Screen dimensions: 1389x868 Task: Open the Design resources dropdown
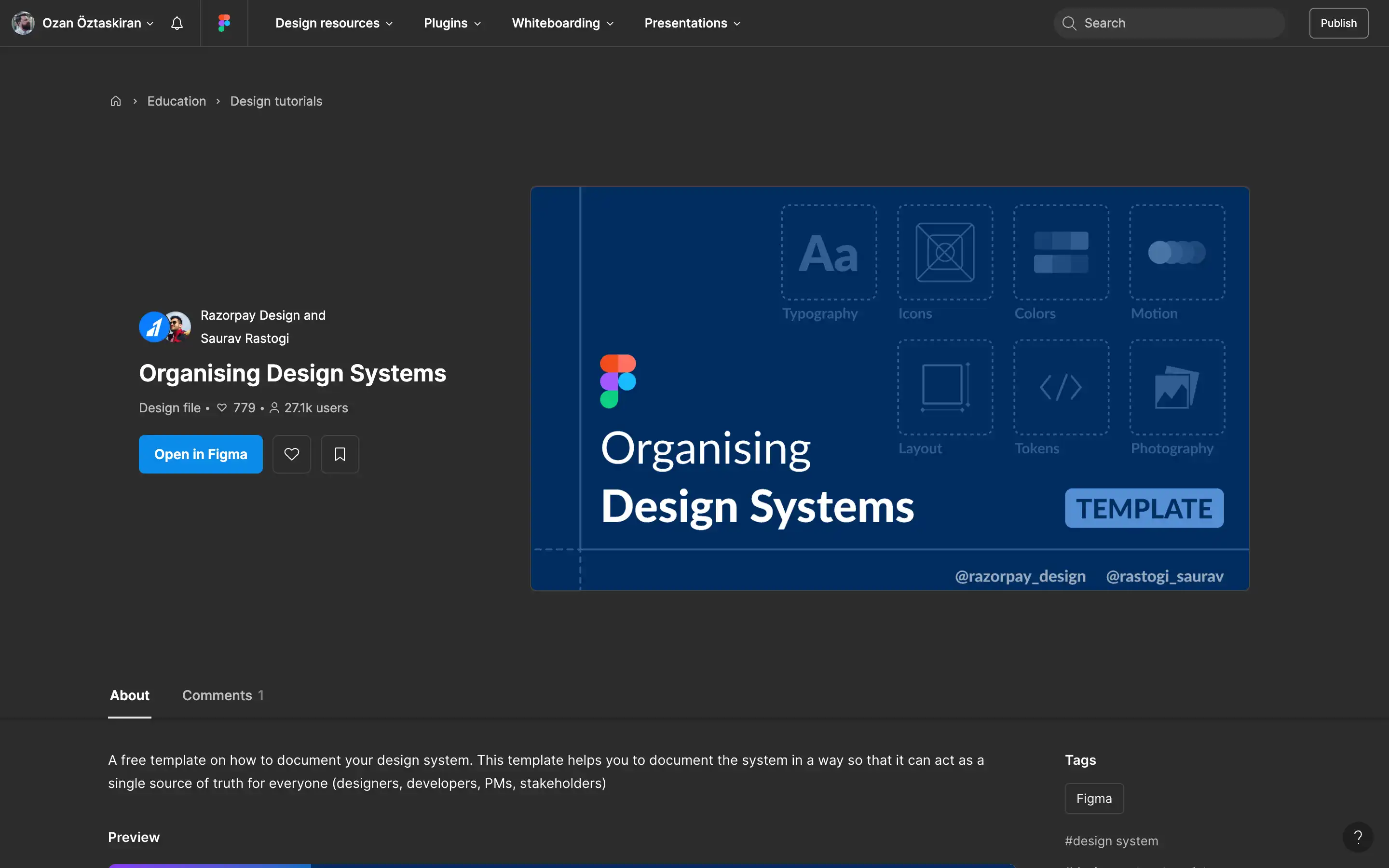333,23
